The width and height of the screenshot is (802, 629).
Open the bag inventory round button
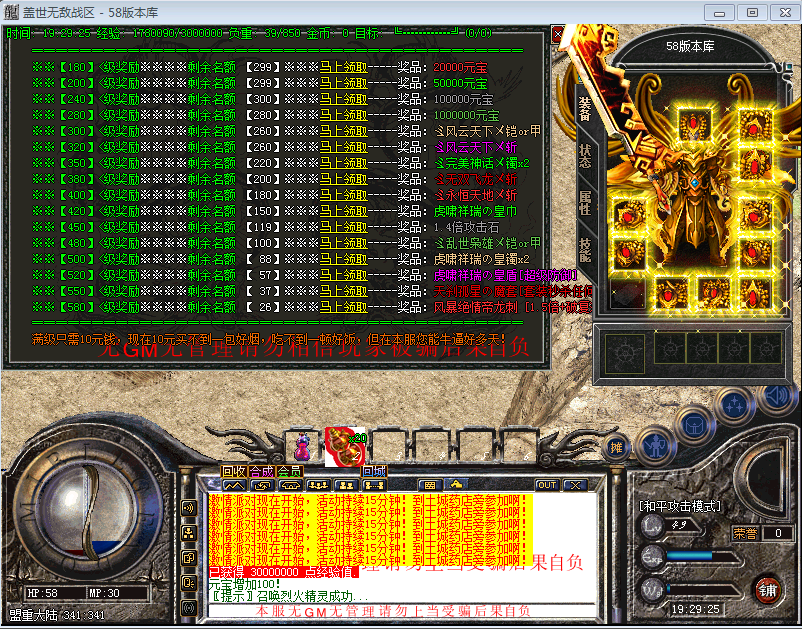(694, 425)
